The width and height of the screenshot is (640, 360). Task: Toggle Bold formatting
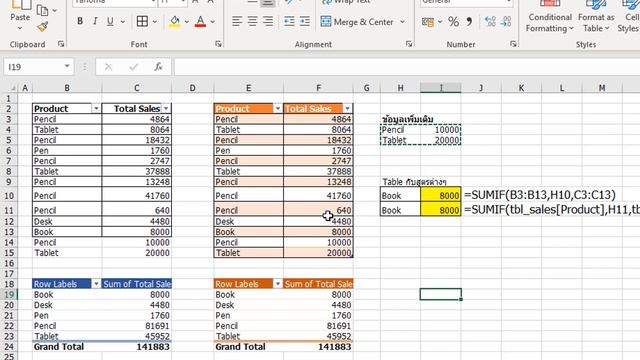click(80, 21)
